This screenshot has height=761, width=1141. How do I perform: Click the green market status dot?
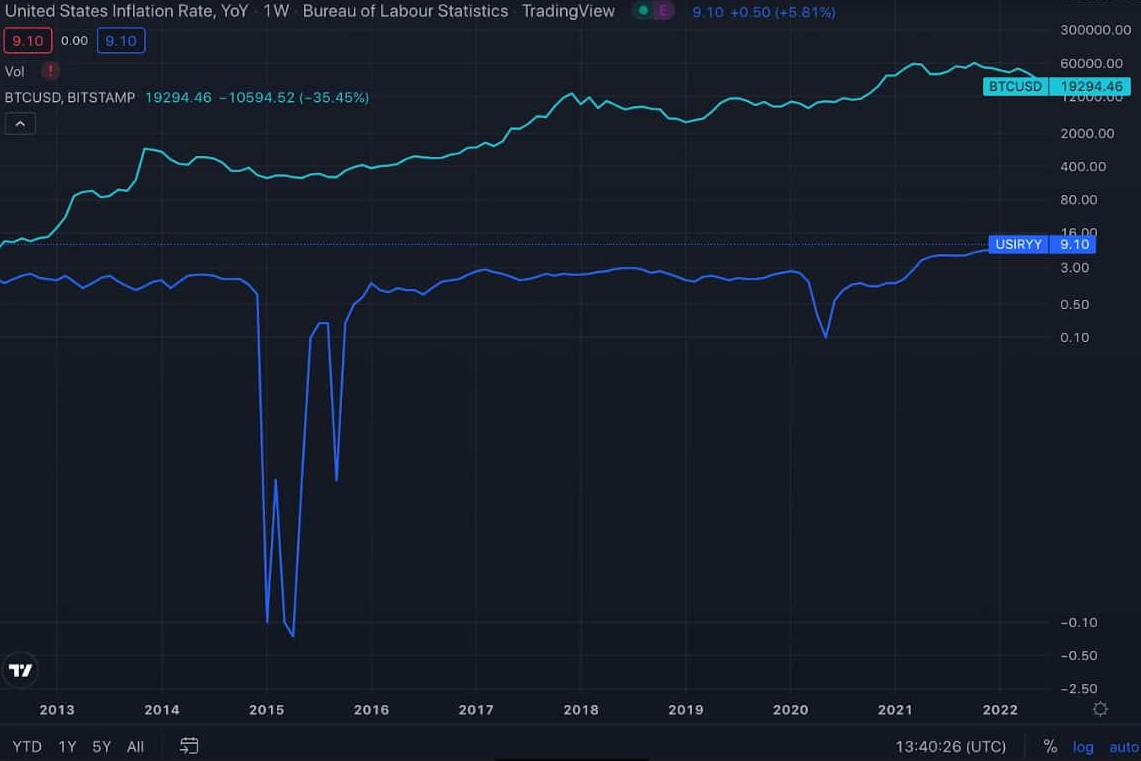coord(642,11)
